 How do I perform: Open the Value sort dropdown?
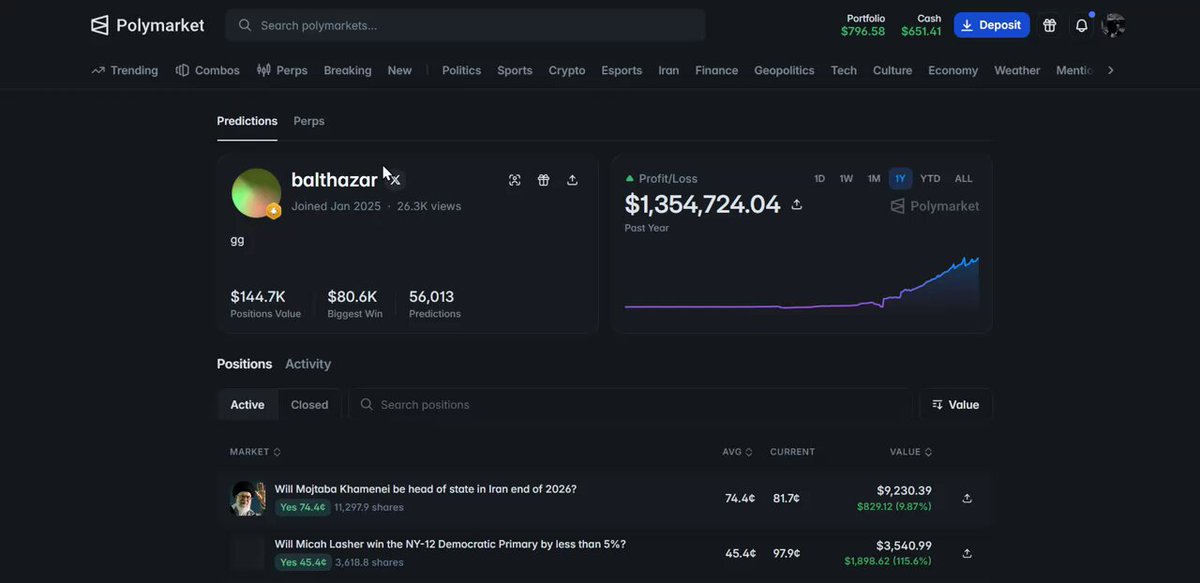click(x=956, y=404)
